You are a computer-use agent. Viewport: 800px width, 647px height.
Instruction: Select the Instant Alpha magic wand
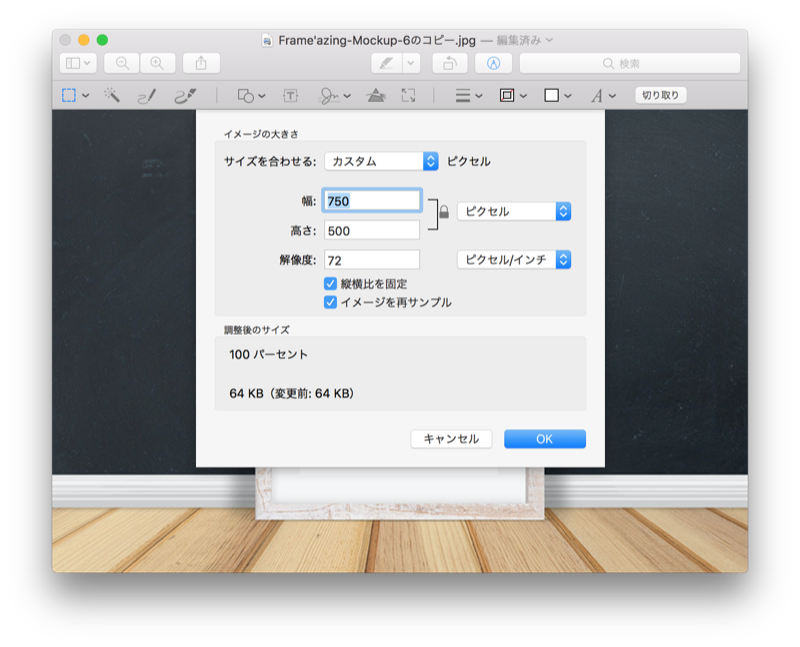pos(112,95)
